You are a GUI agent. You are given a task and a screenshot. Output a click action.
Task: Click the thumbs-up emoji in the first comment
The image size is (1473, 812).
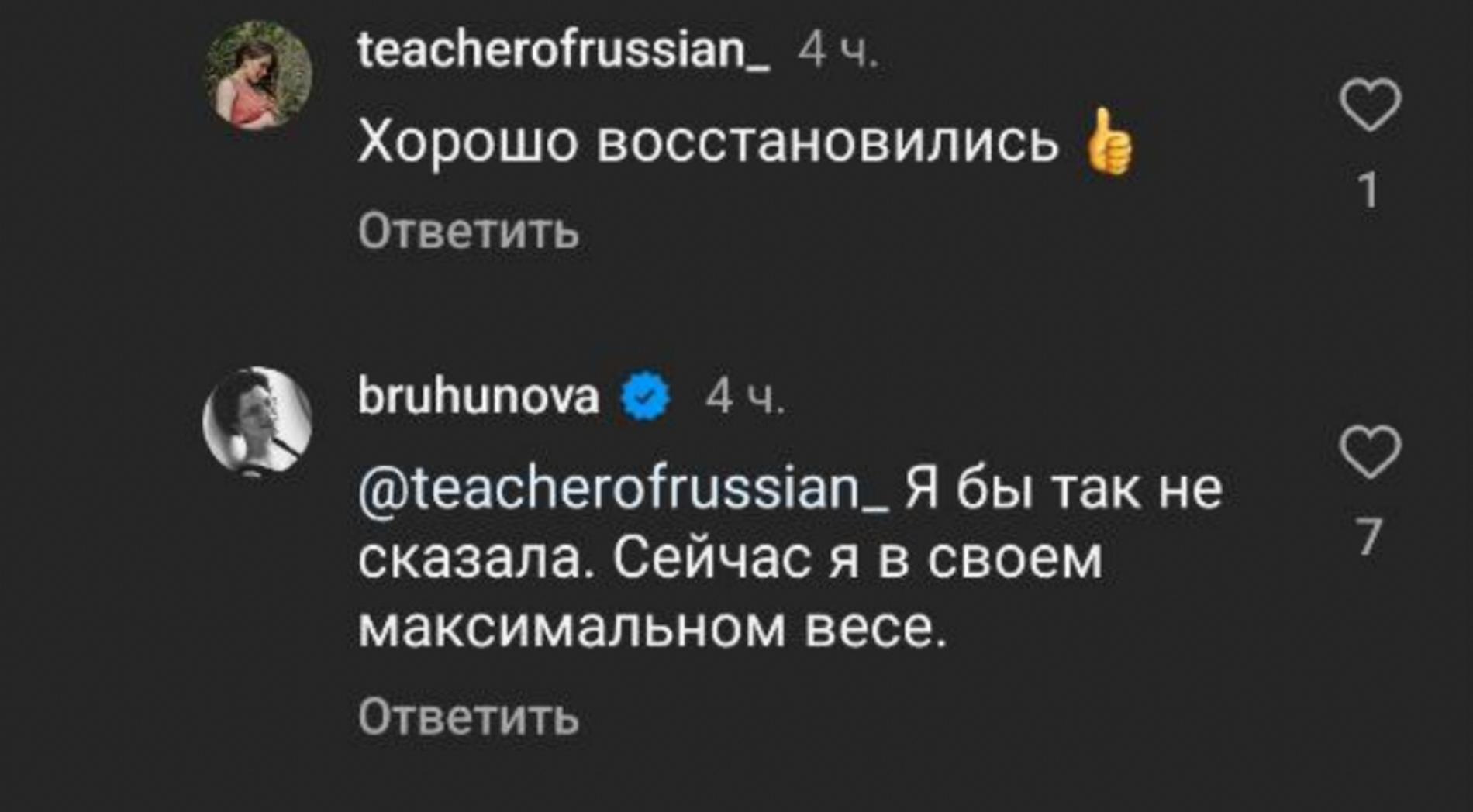tap(1109, 143)
